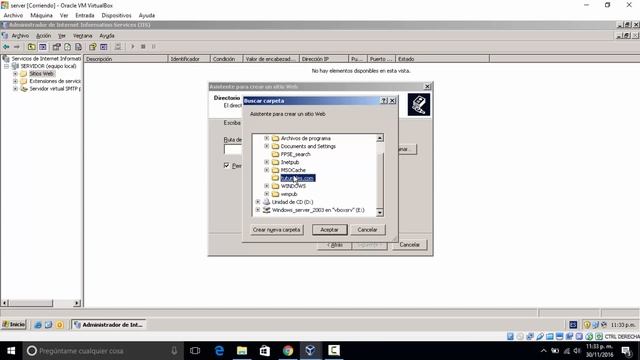
Task: Click the Export list toolbar icon
Action: click(78, 47)
